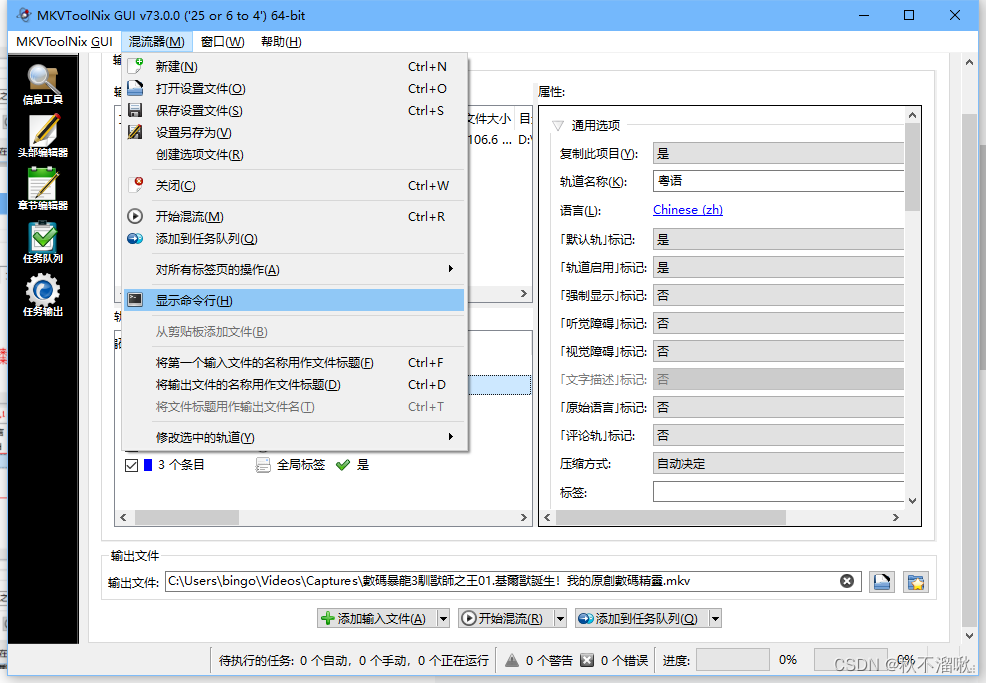The width and height of the screenshot is (986, 683).
Task: Open the 任务队列 job queue
Action: click(x=43, y=242)
